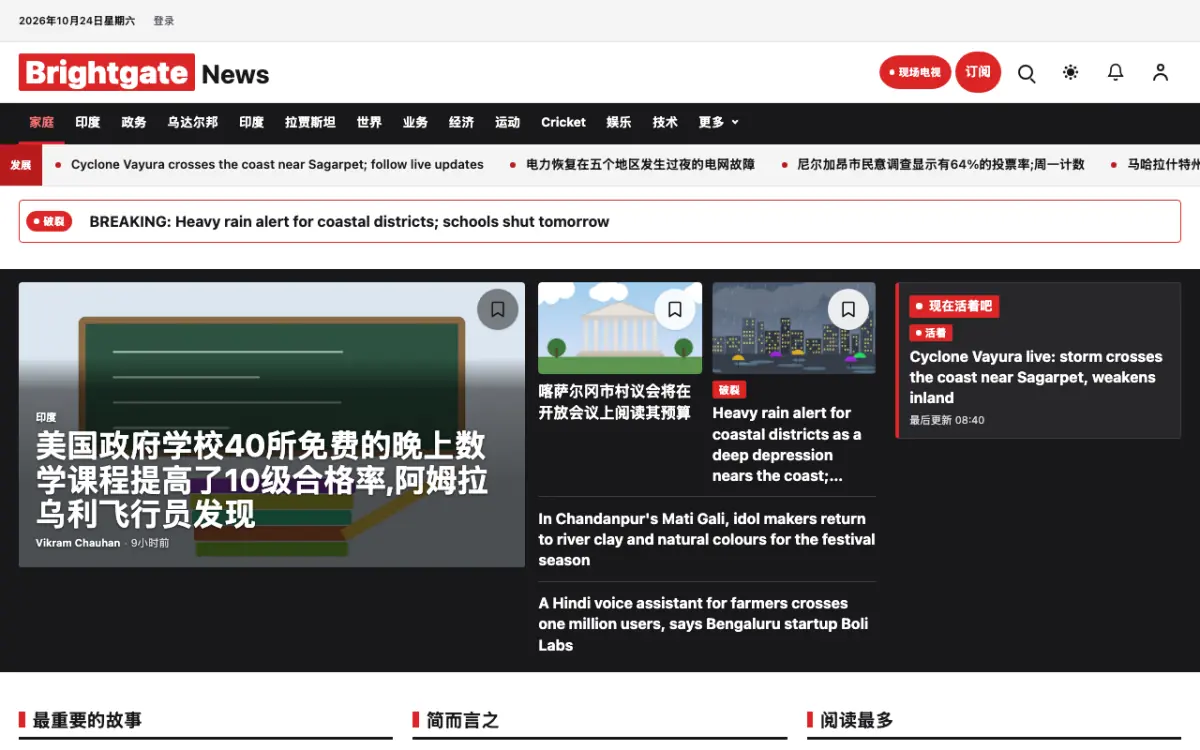This screenshot has height=750, width=1200.
Task: Bookmark the green chalkboard lead story
Action: tap(498, 309)
